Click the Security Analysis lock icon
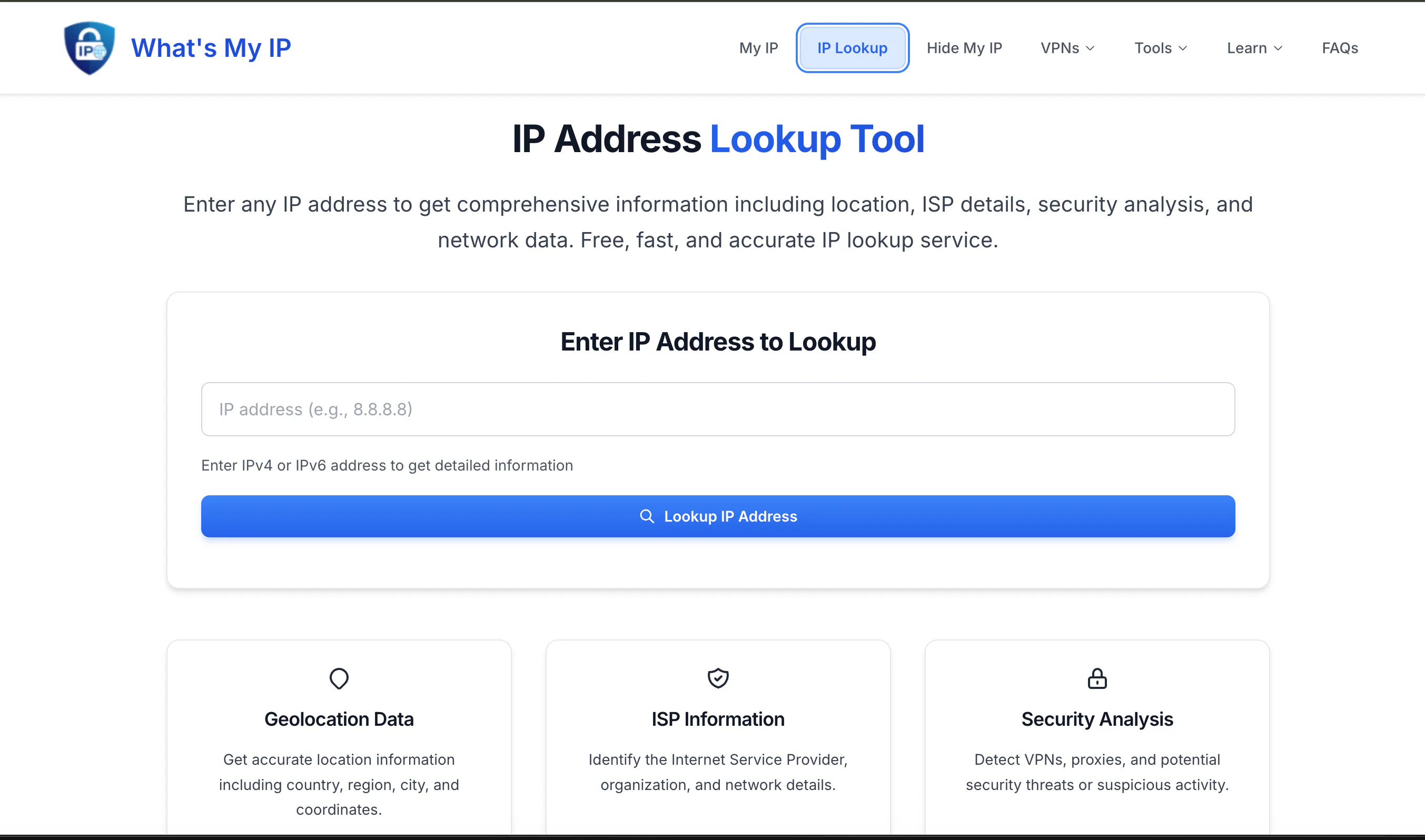This screenshot has height=840, width=1425. [1097, 678]
